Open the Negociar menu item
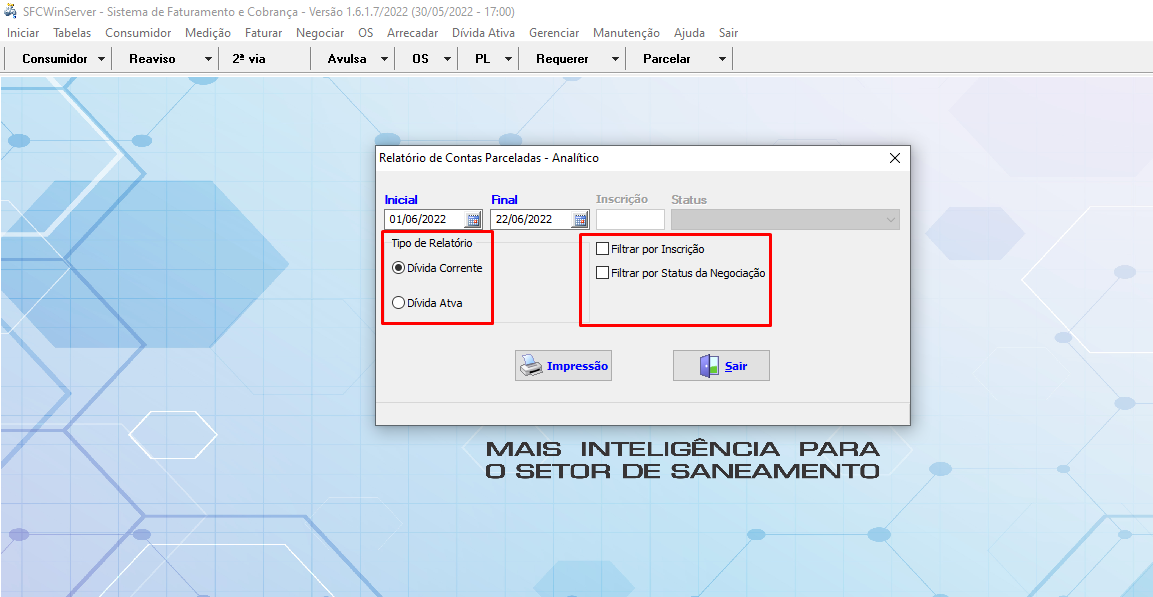This screenshot has width=1153, height=597. coord(319,32)
